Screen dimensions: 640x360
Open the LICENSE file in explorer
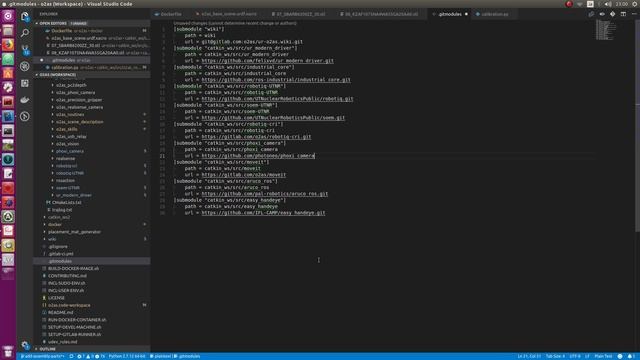(x=56, y=298)
